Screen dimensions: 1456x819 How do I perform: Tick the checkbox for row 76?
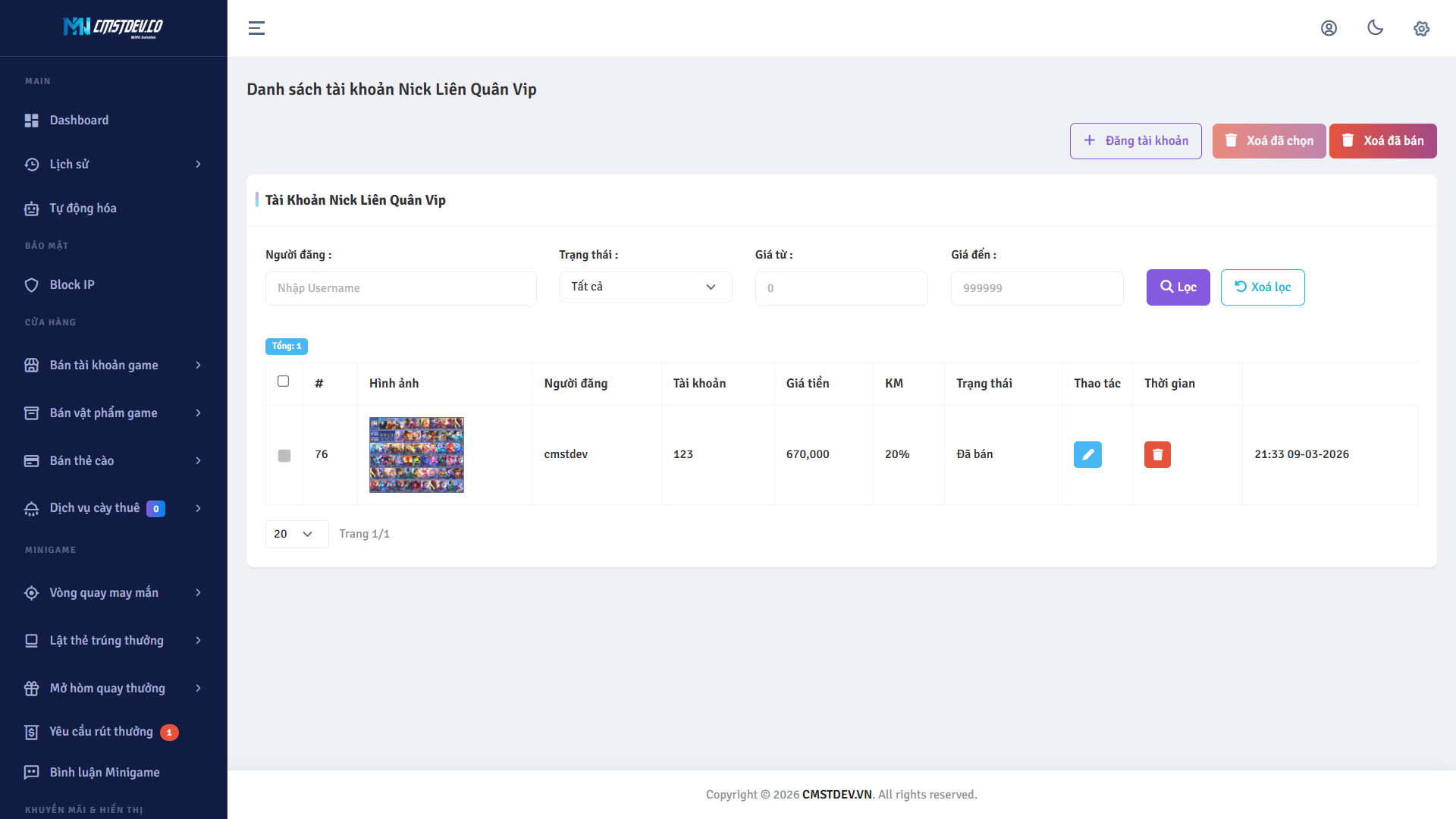284,457
